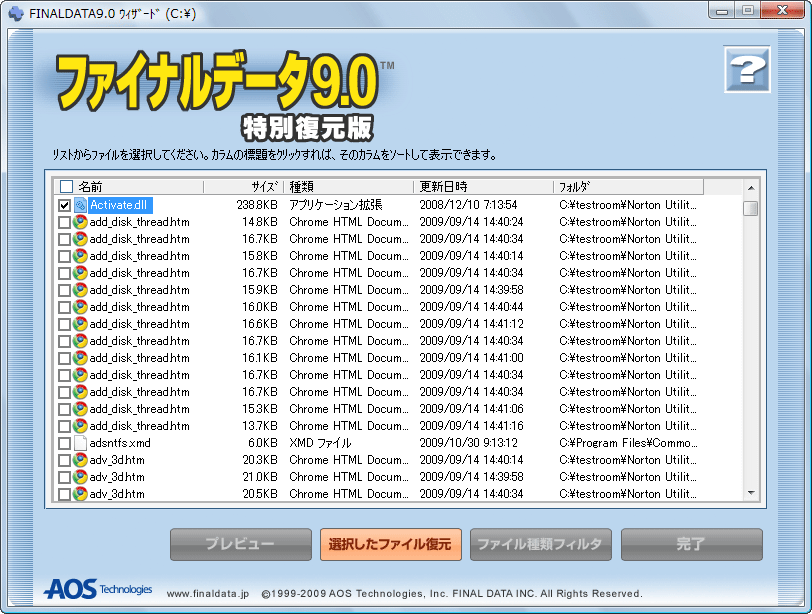Check the 13.7KB add_disk_thread.htm row checkbox
Viewport: 812px width, 614px height.
coord(64,427)
